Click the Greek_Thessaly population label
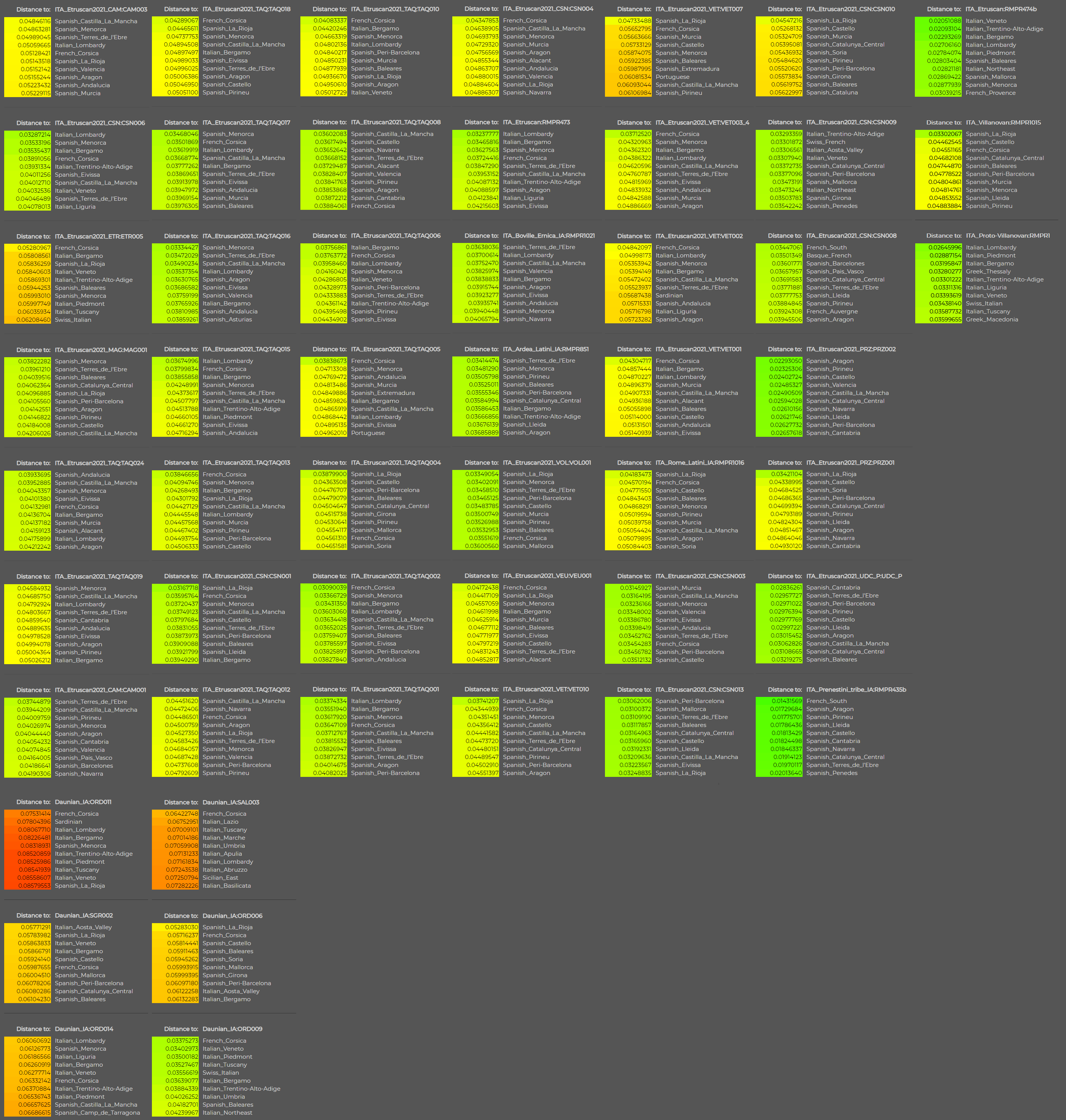 [x=988, y=271]
